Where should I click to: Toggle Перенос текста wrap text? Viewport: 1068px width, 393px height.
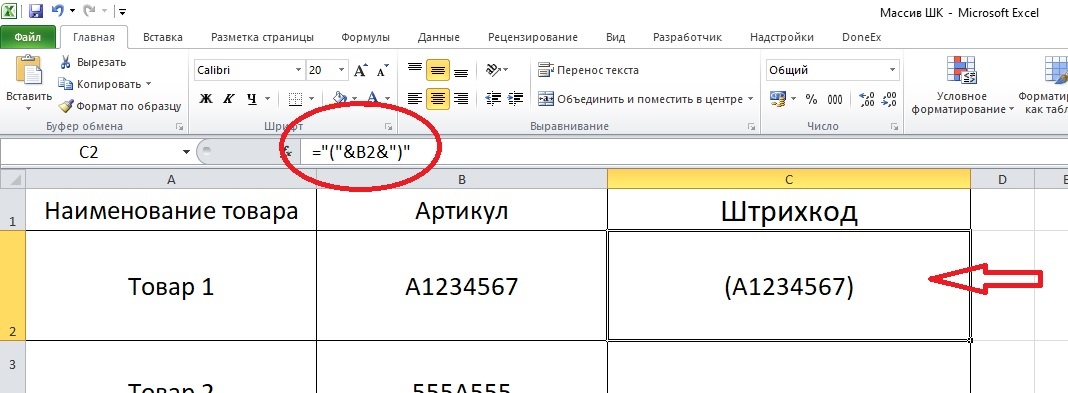(588, 69)
